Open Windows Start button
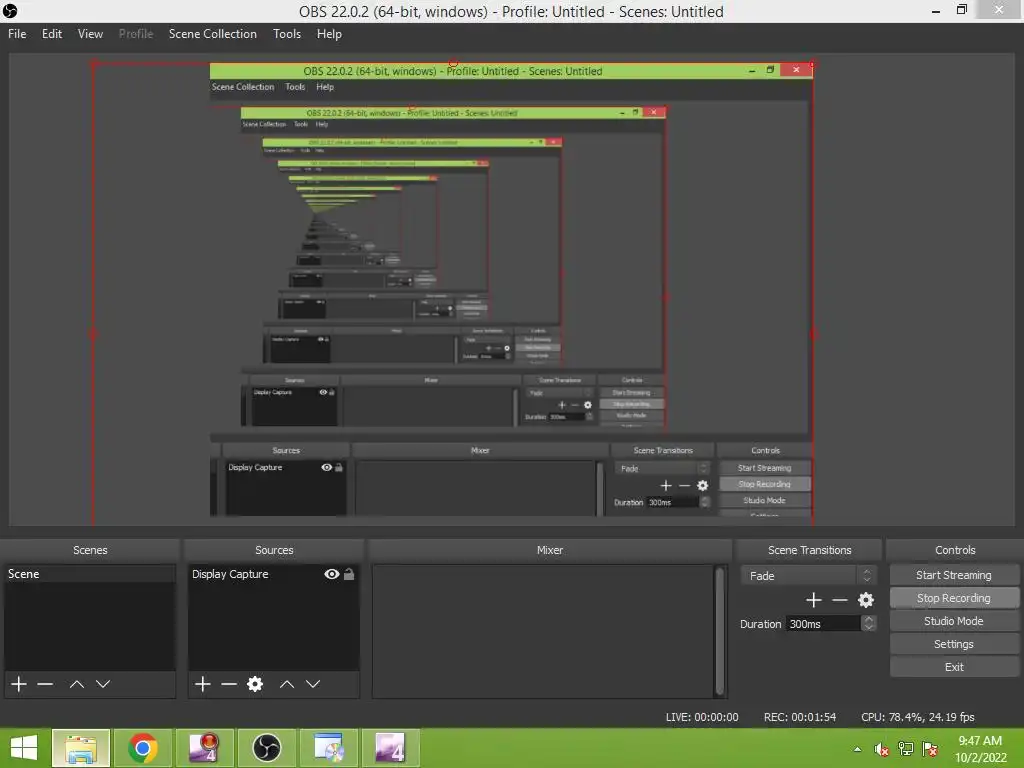 (24, 748)
